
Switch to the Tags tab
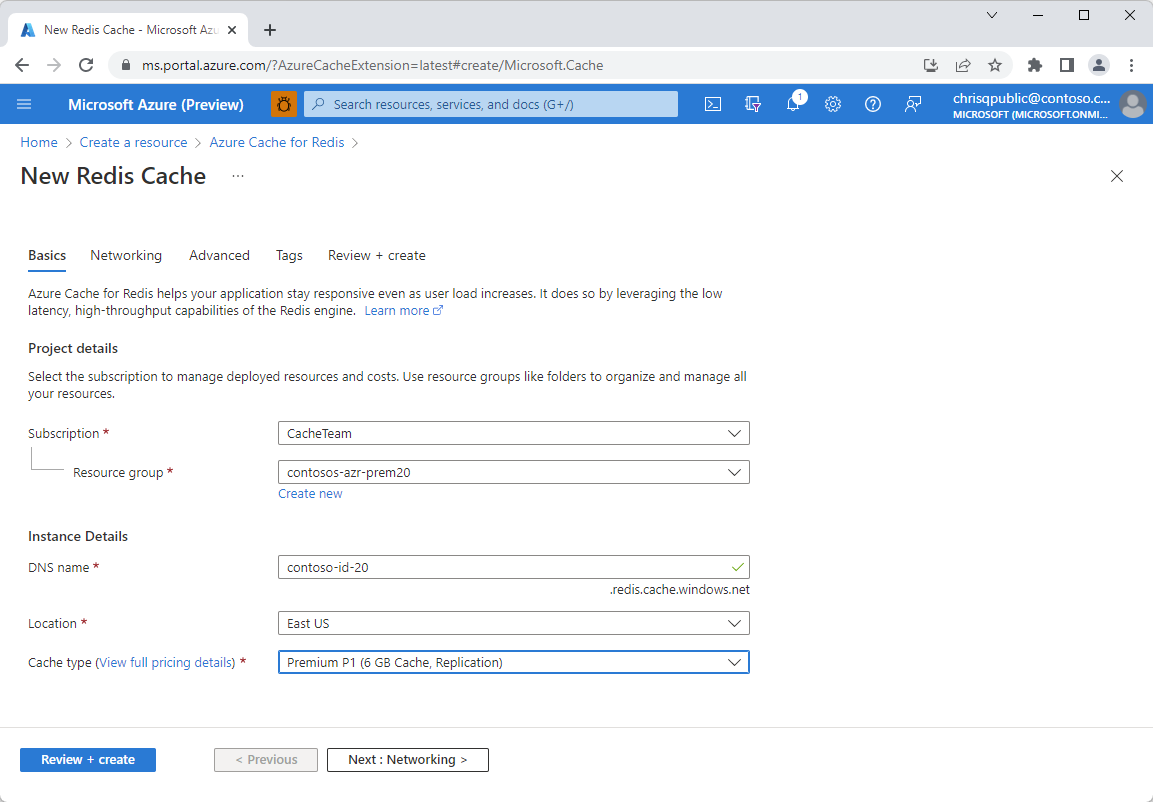(x=289, y=255)
